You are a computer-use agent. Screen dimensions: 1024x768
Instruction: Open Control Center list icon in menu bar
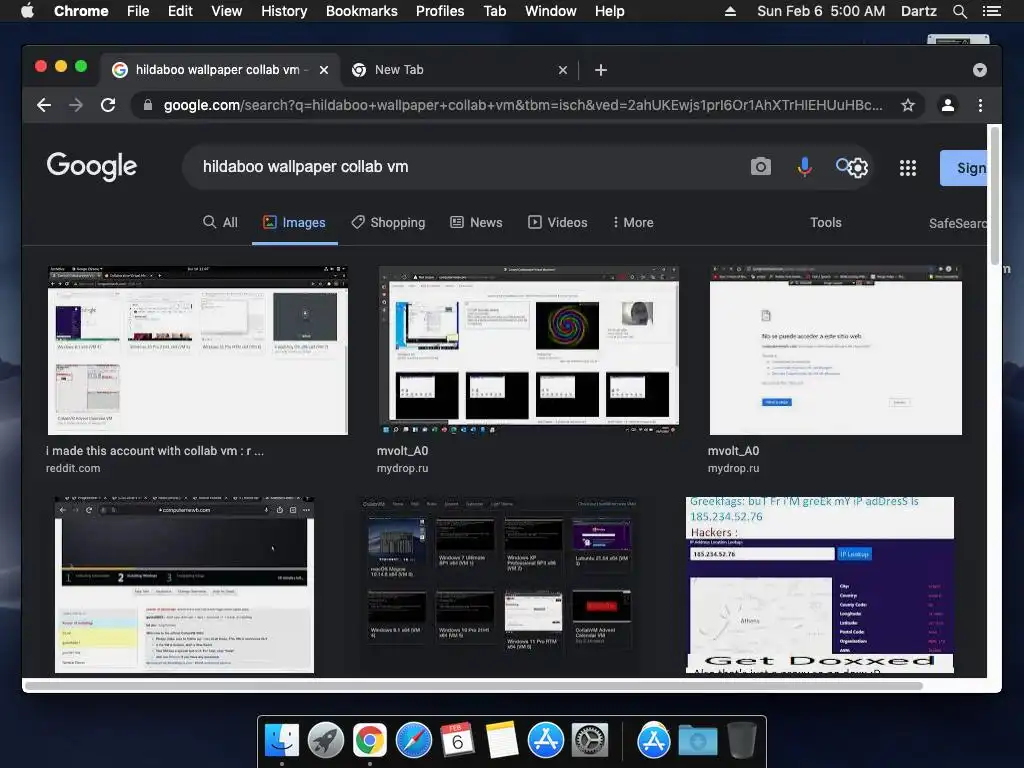(991, 11)
